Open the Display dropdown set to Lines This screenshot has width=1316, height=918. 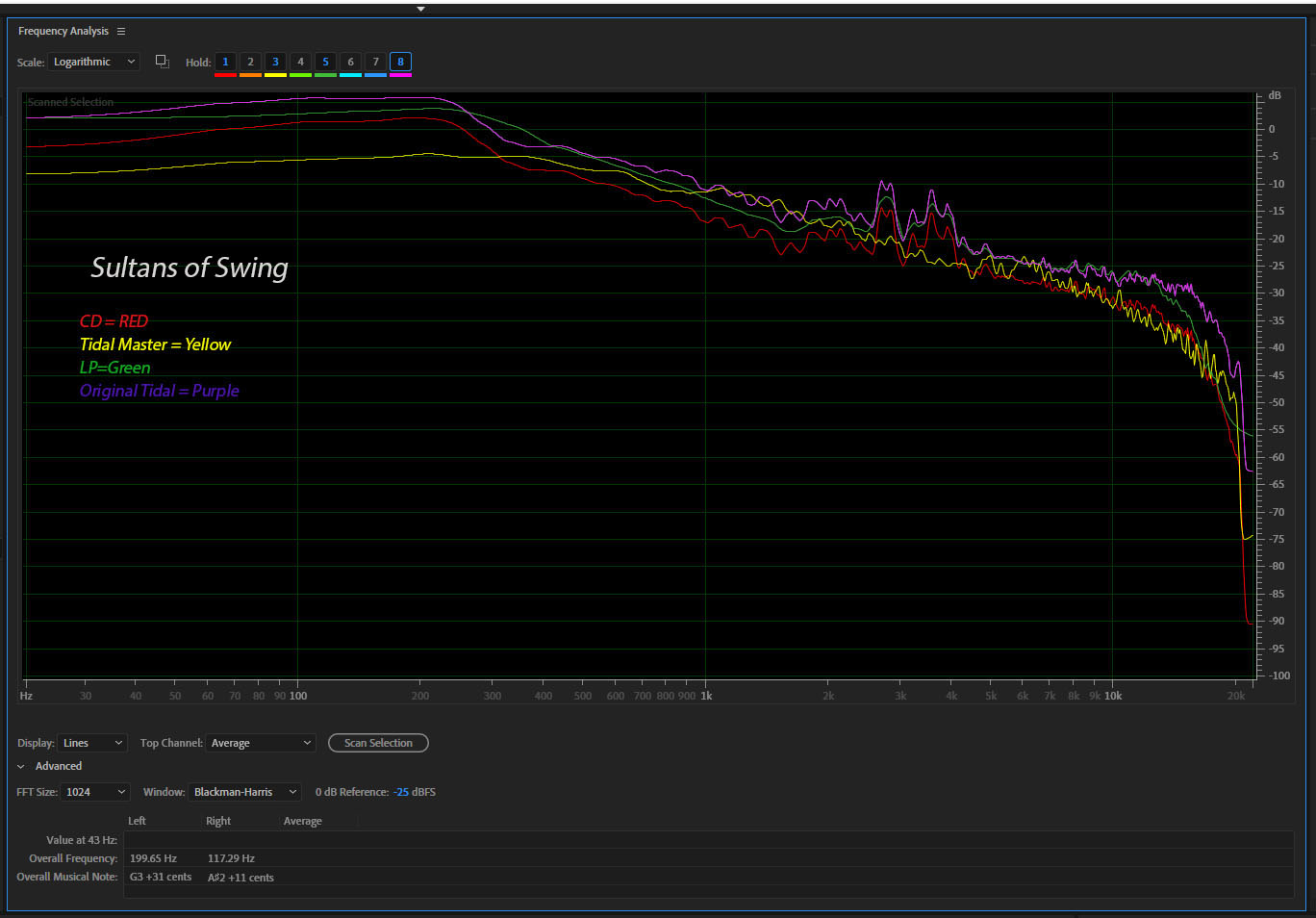point(92,743)
